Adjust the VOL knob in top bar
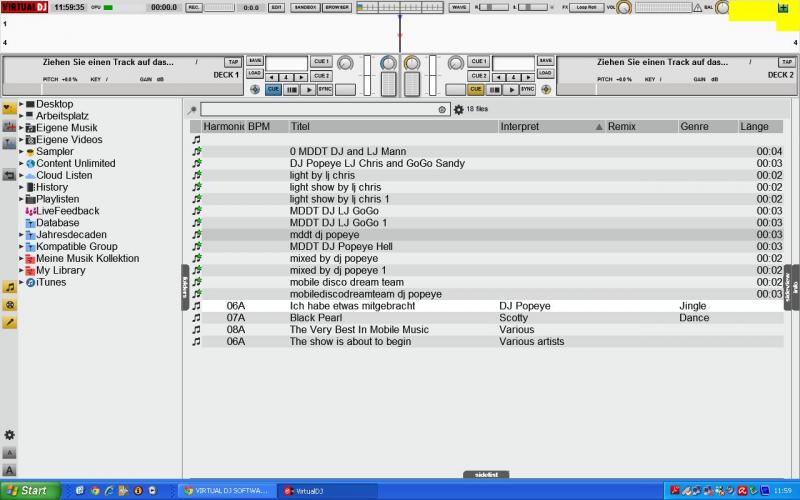Screen dimensions: 800x500 click(x=624, y=8)
